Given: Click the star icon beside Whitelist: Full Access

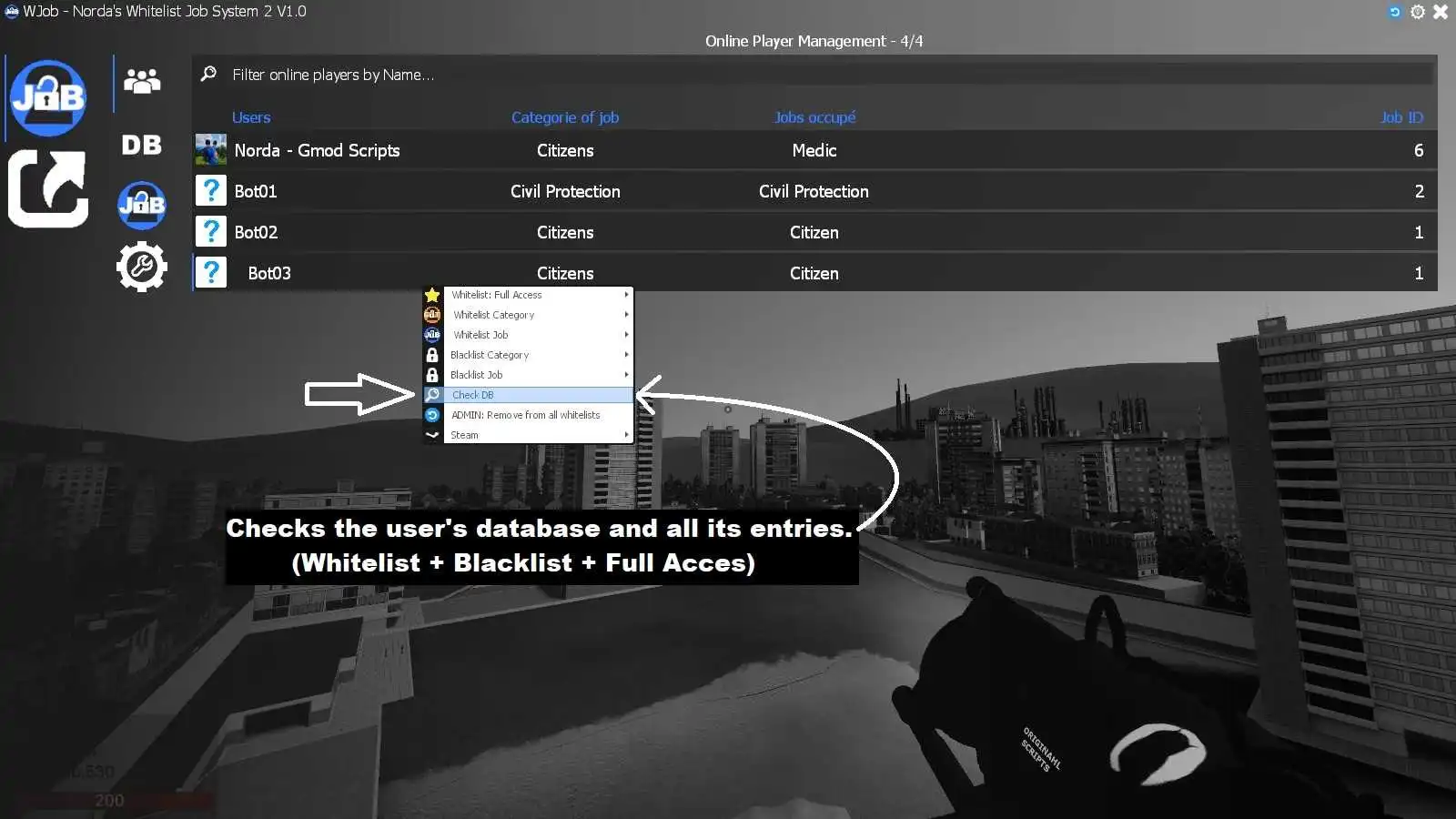Looking at the screenshot, I should click(x=432, y=294).
